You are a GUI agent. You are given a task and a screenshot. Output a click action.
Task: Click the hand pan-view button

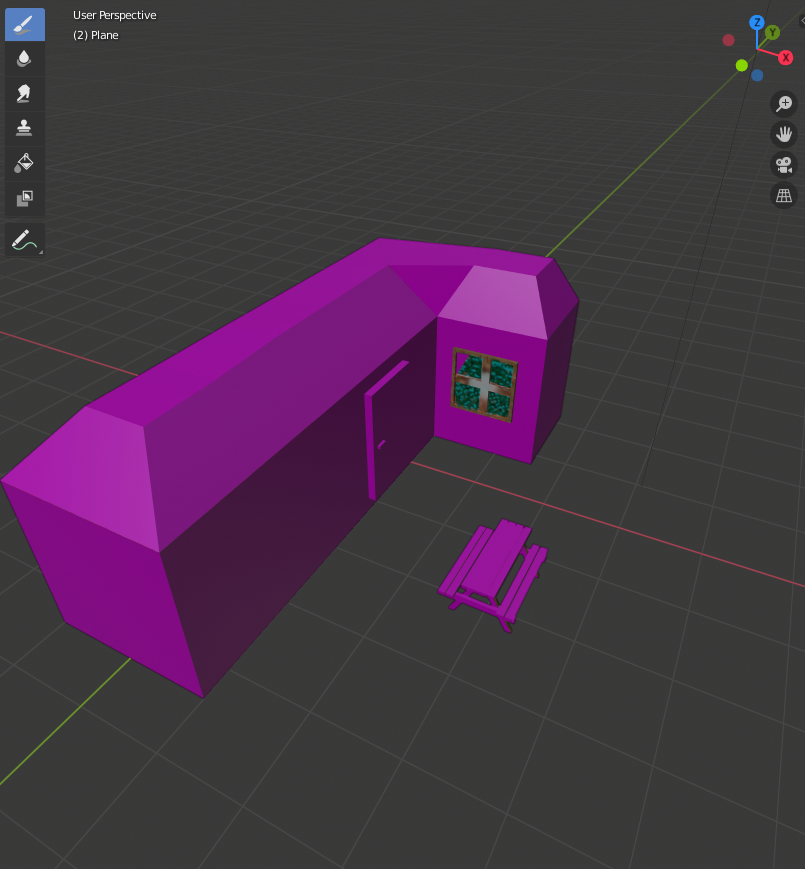(x=784, y=134)
